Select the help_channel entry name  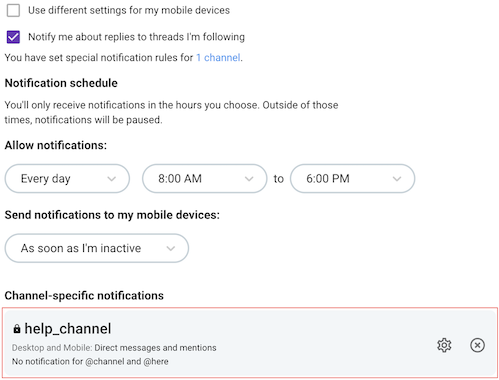[68, 329]
